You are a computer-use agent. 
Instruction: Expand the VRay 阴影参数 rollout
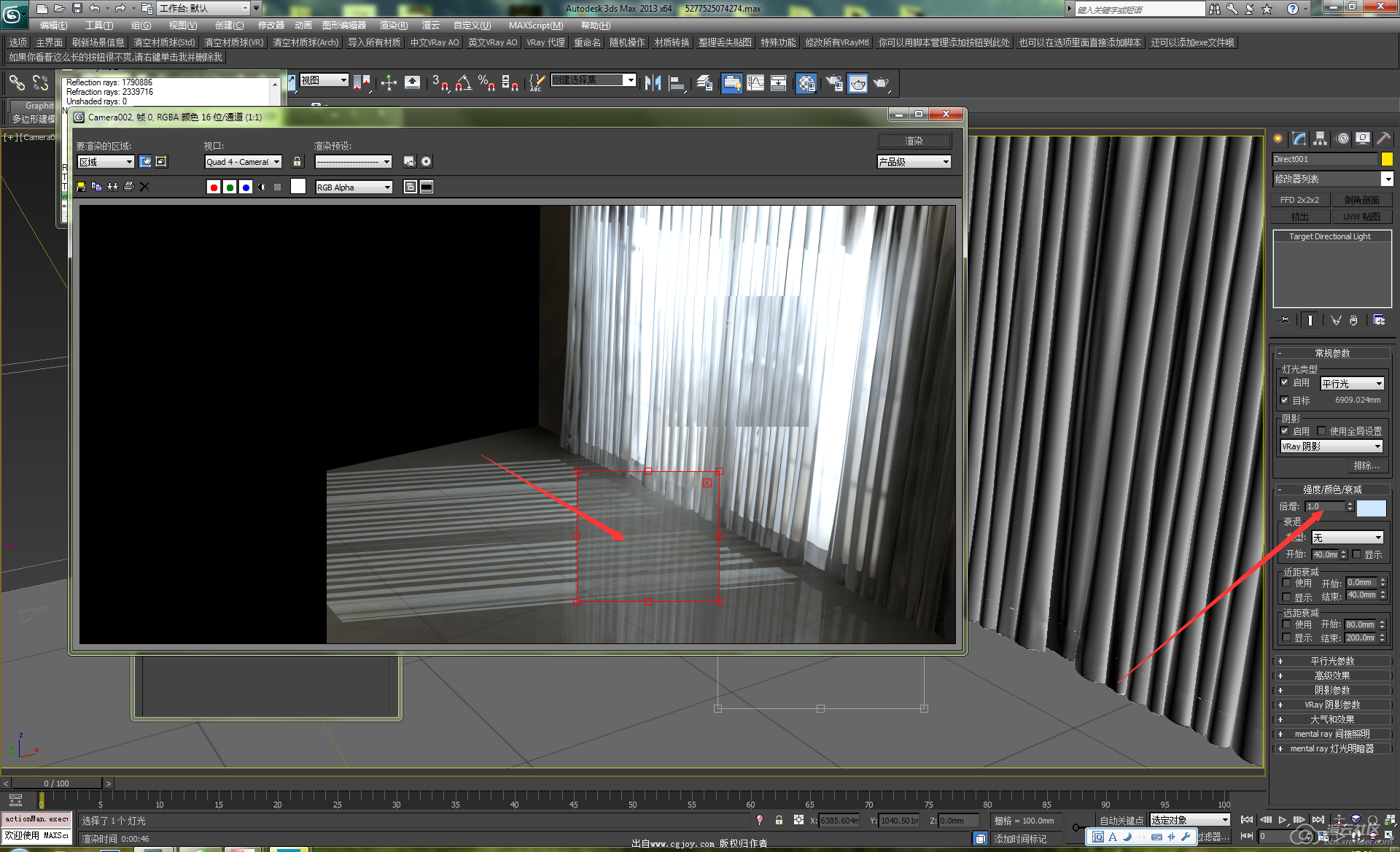pyautogui.click(x=1332, y=705)
